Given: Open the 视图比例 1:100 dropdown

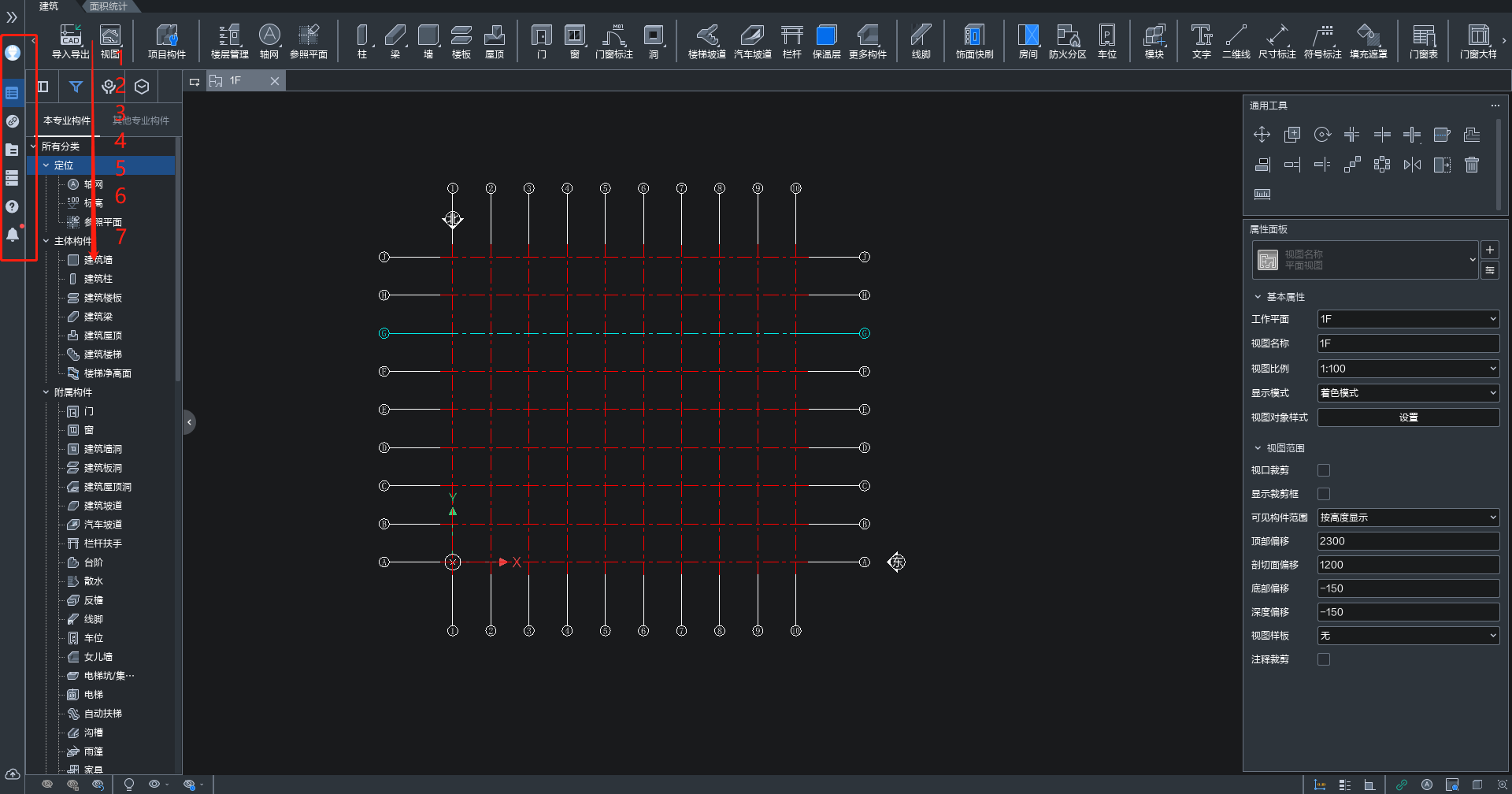Looking at the screenshot, I should tap(1408, 369).
